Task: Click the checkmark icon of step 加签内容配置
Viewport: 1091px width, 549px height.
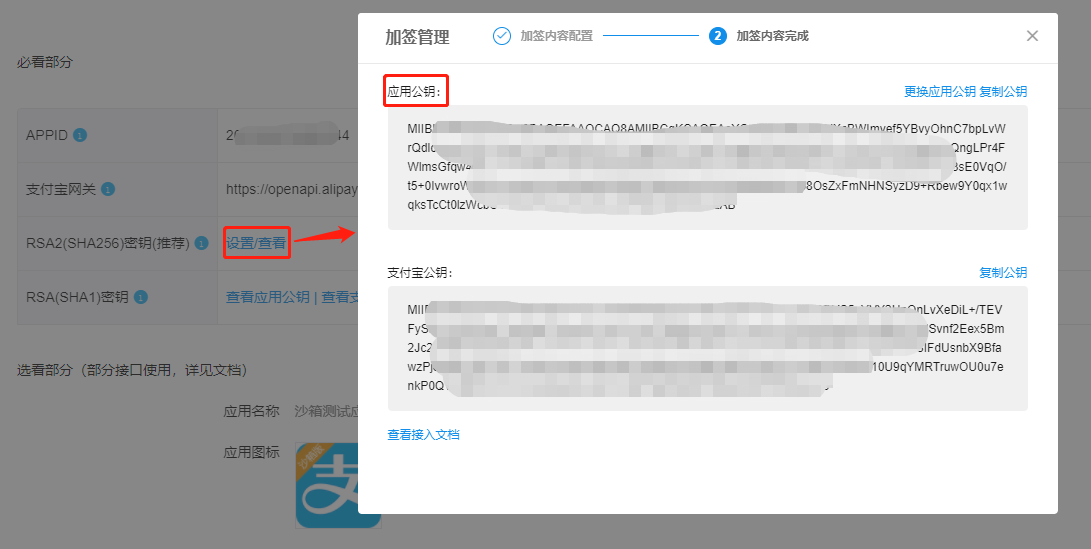Action: [502, 35]
